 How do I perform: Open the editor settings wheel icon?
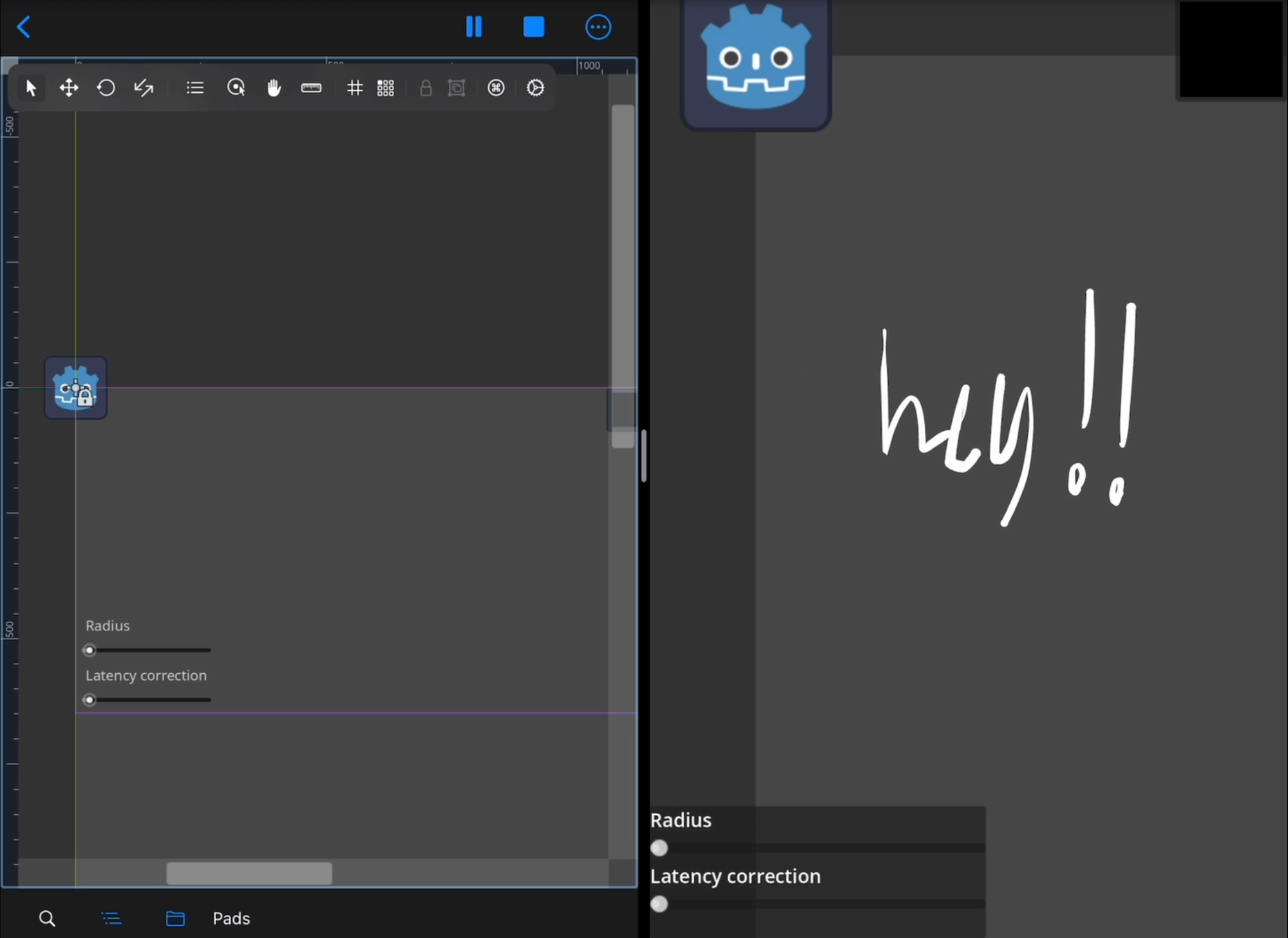pyautogui.click(x=535, y=88)
